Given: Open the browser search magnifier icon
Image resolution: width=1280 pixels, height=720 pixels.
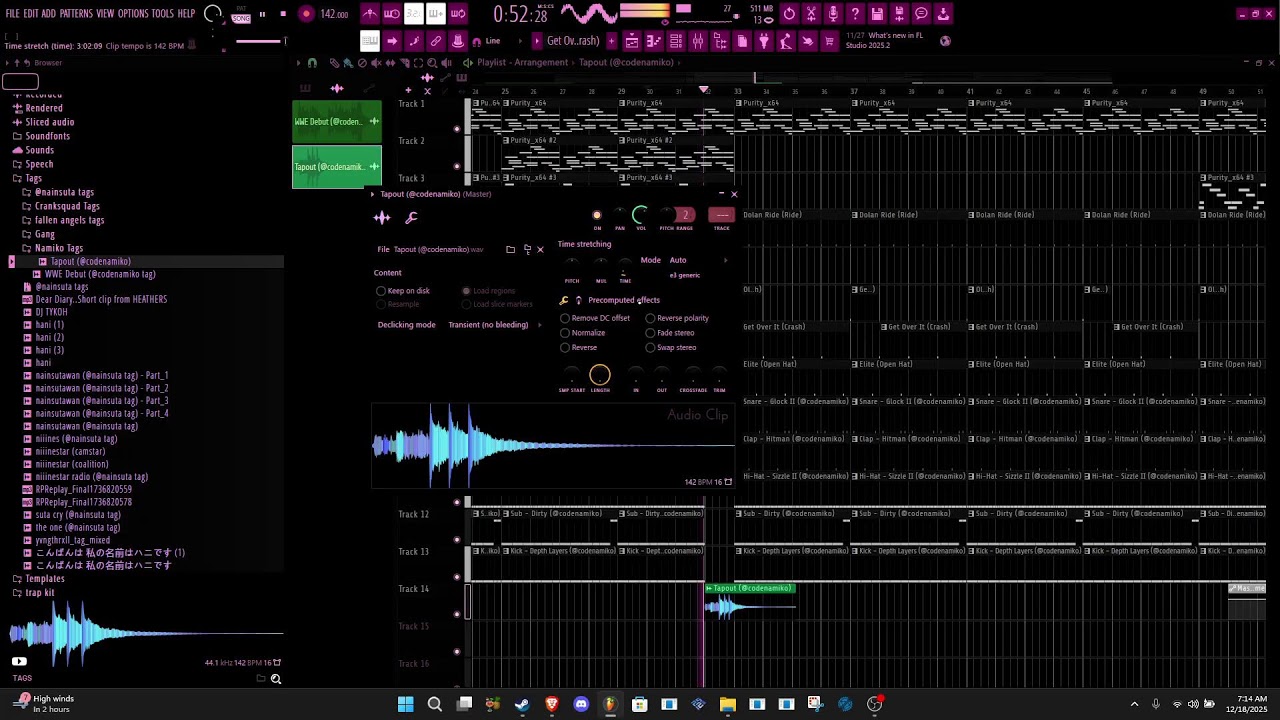Looking at the screenshot, I should 276,679.
